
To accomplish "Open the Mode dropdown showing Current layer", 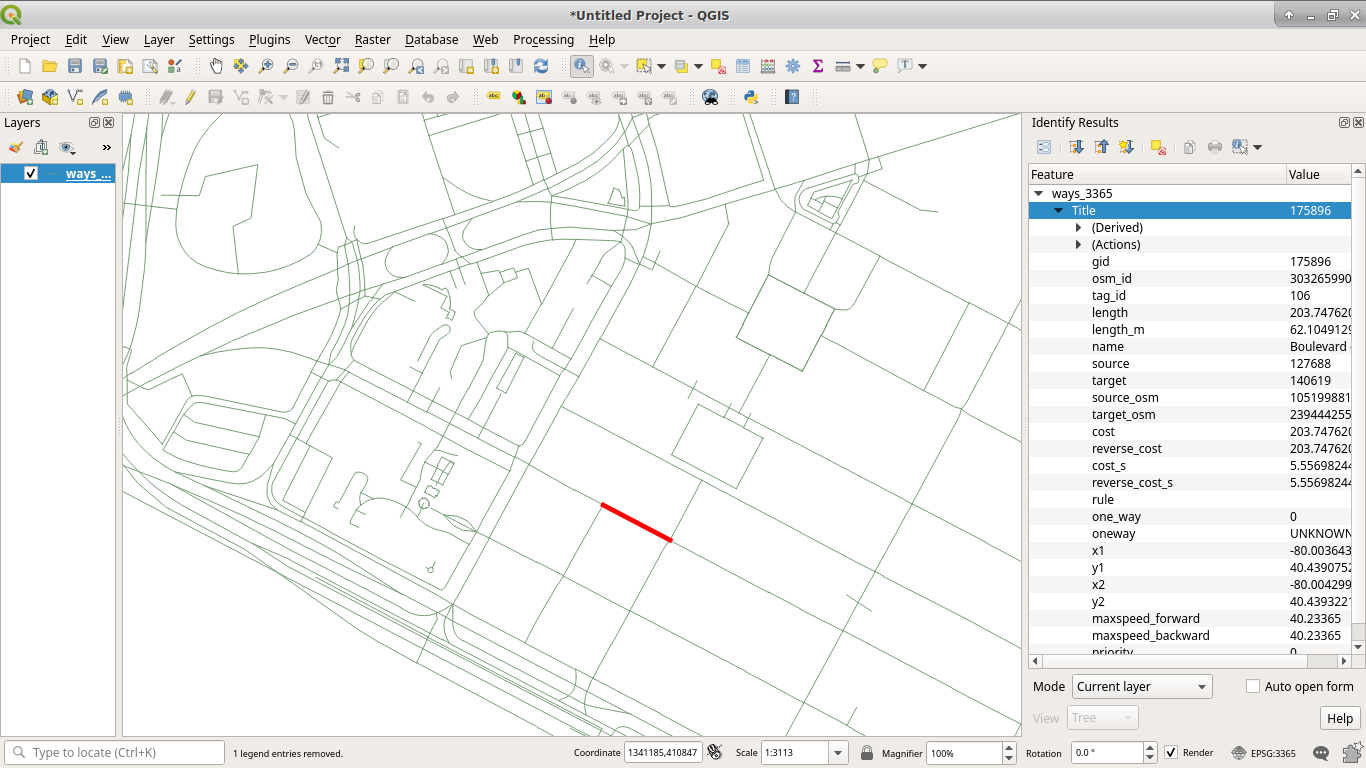I will [1141, 687].
